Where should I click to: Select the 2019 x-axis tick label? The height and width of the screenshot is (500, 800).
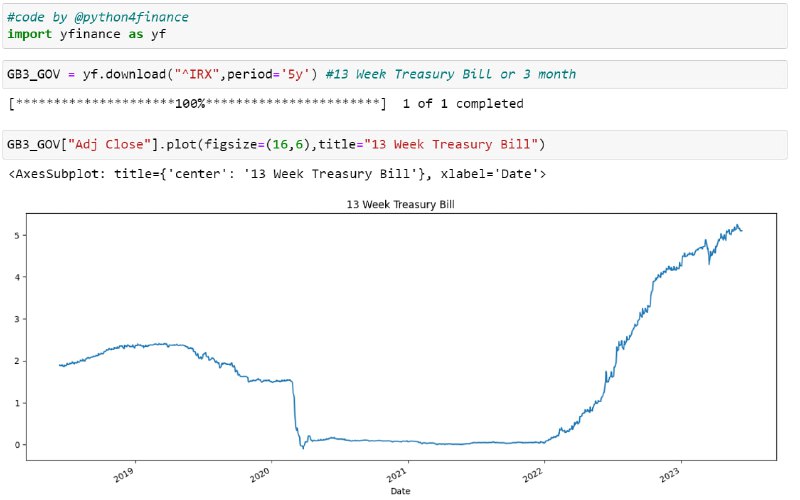click(x=124, y=475)
